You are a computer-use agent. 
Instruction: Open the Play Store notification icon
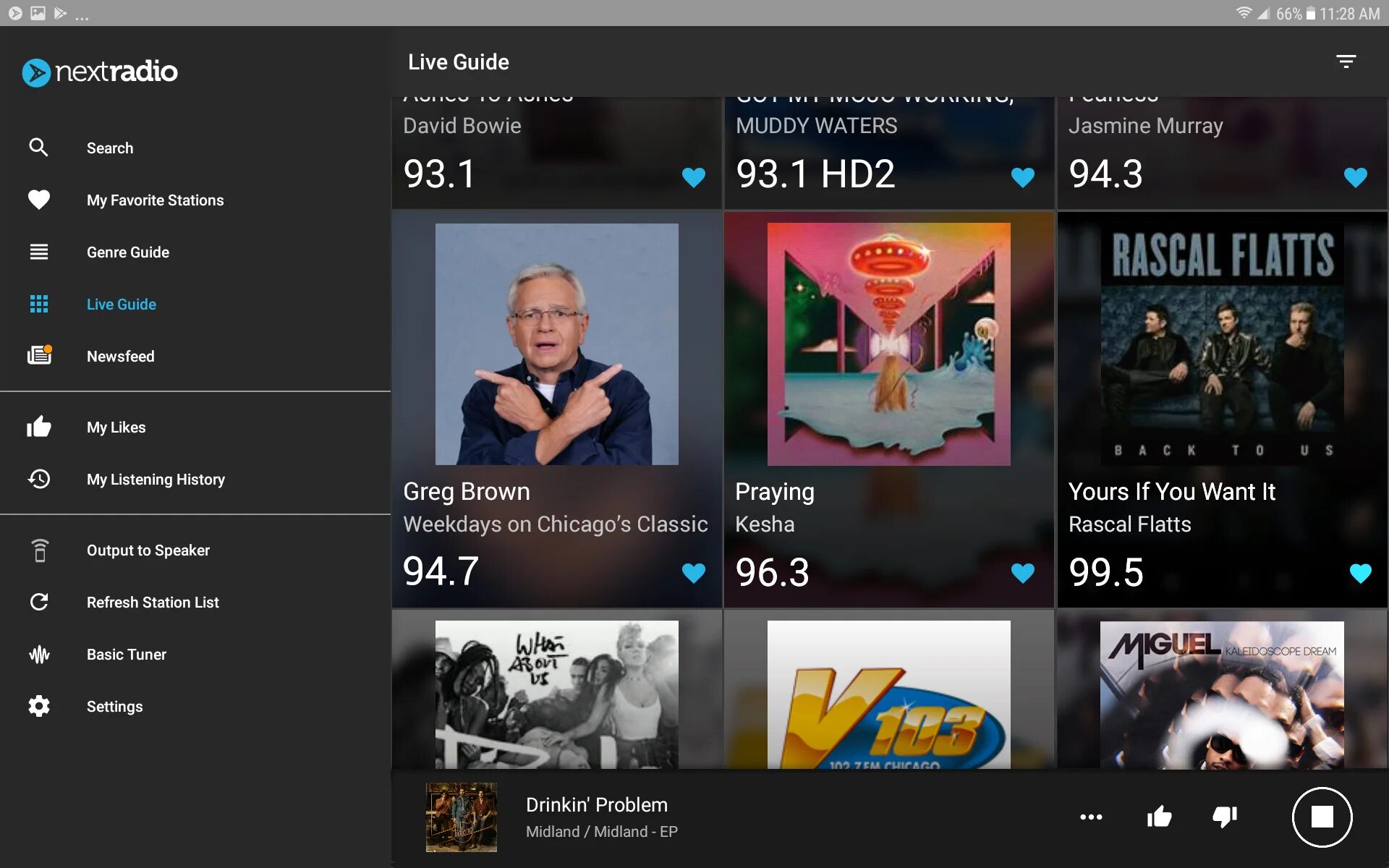coord(60,13)
